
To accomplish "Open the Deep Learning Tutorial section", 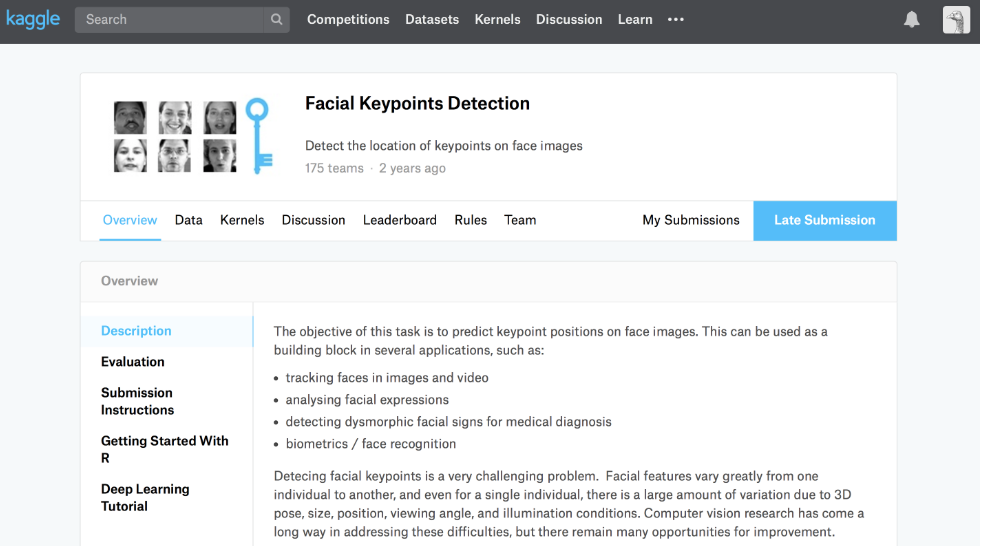I will [x=145, y=498].
